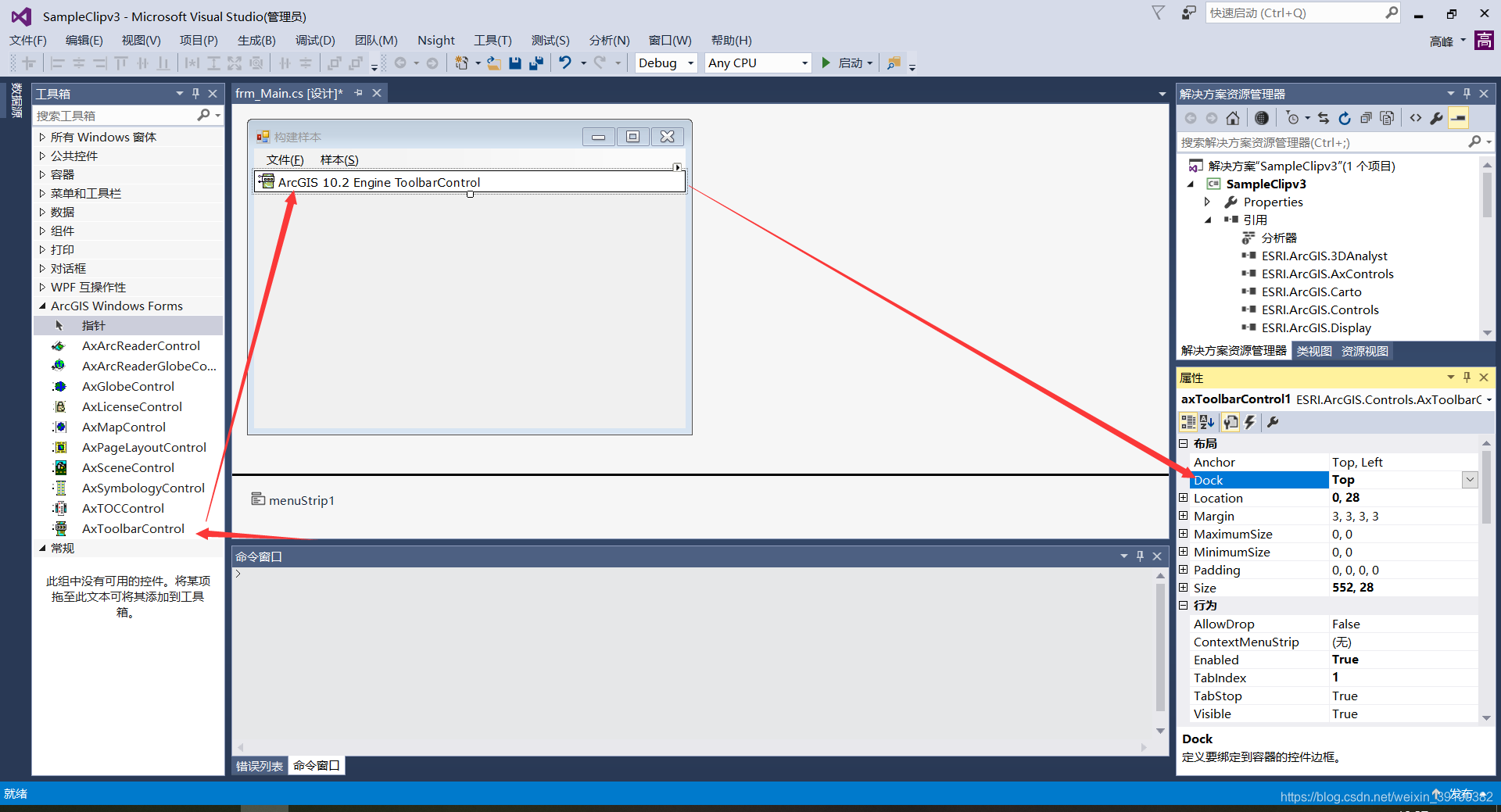Open the 调试(D) debug menu
The height and width of the screenshot is (812, 1501).
[315, 41]
